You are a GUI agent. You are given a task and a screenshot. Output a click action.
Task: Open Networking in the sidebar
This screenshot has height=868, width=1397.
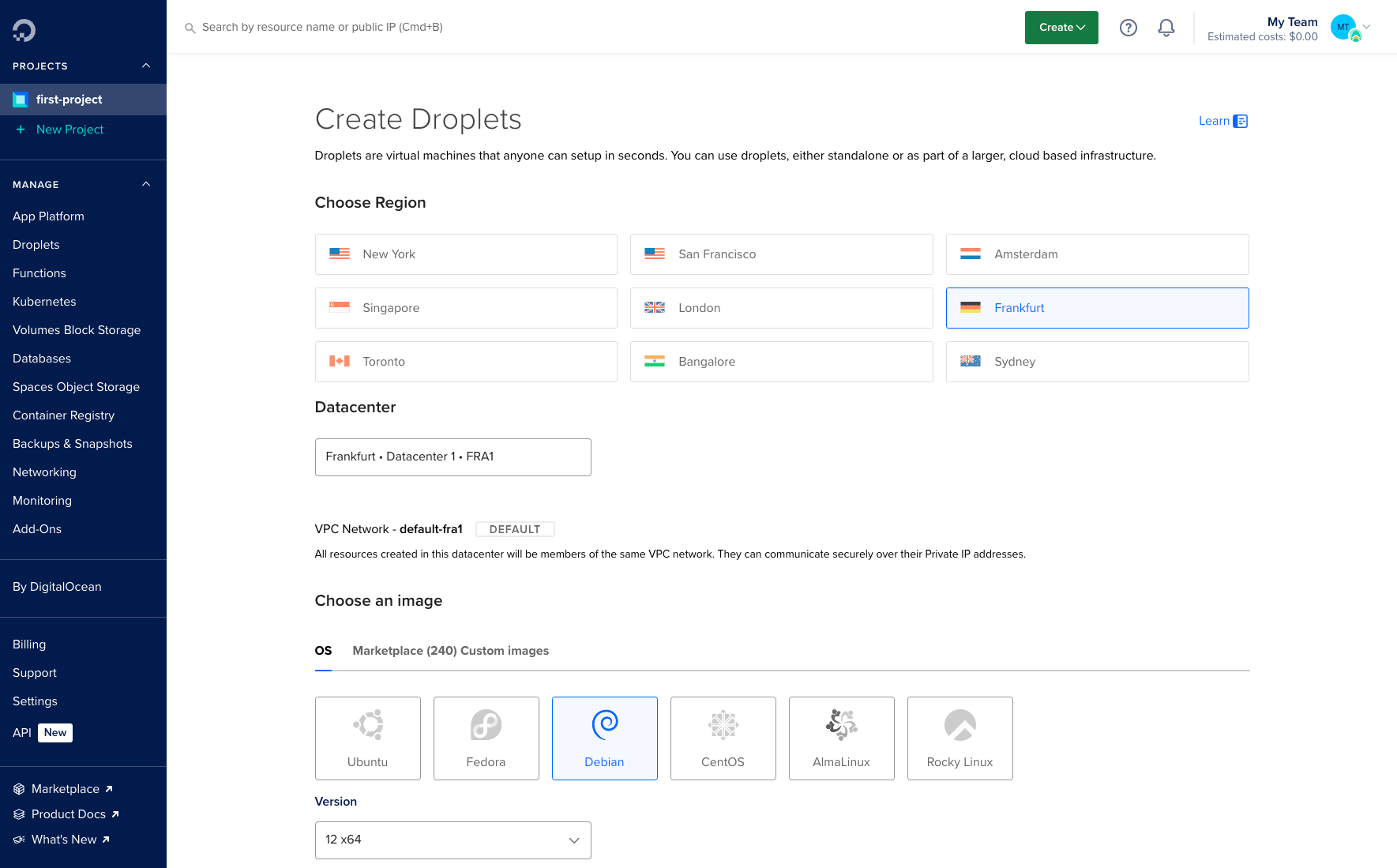point(44,472)
